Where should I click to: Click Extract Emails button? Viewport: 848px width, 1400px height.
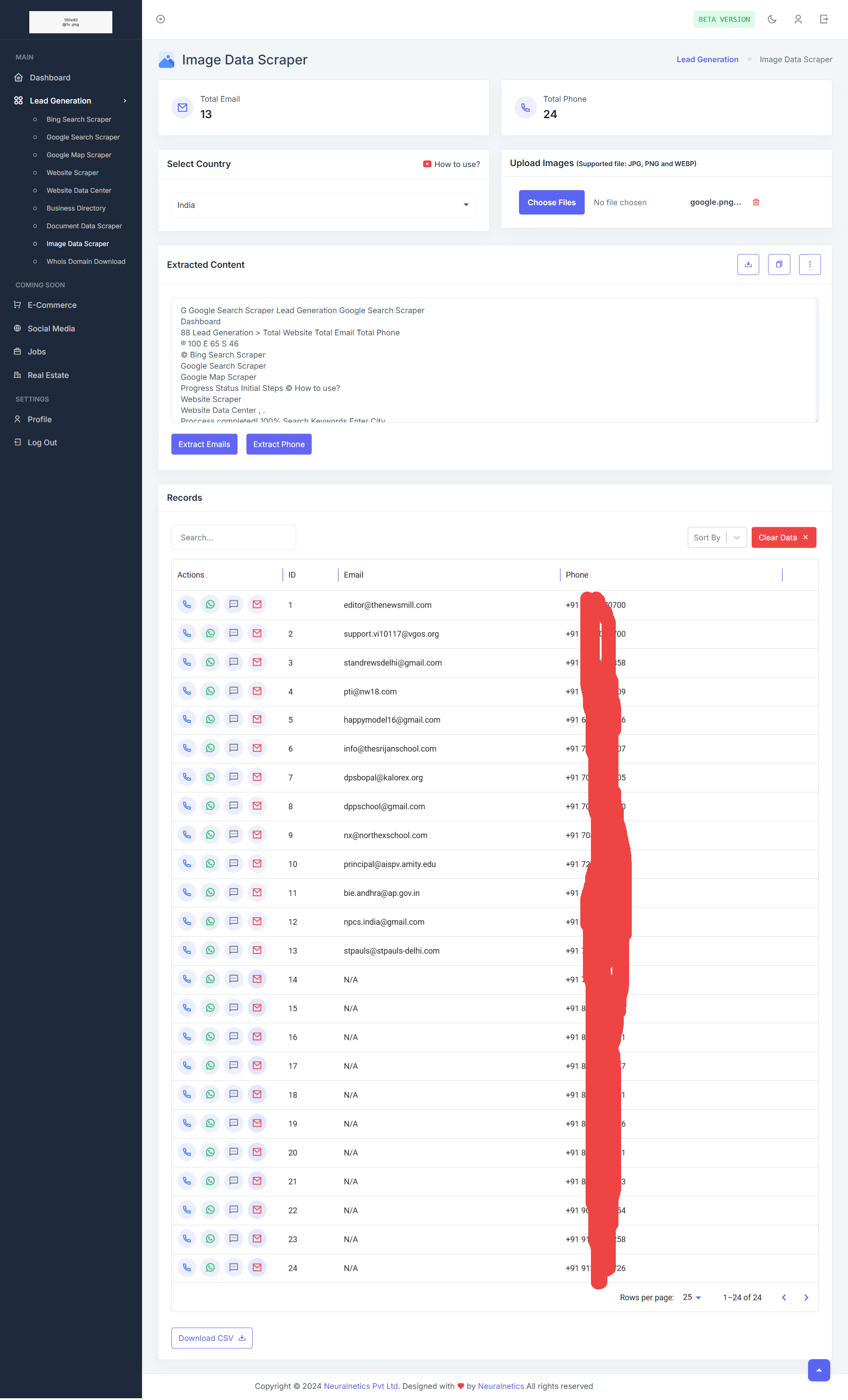pyautogui.click(x=205, y=444)
